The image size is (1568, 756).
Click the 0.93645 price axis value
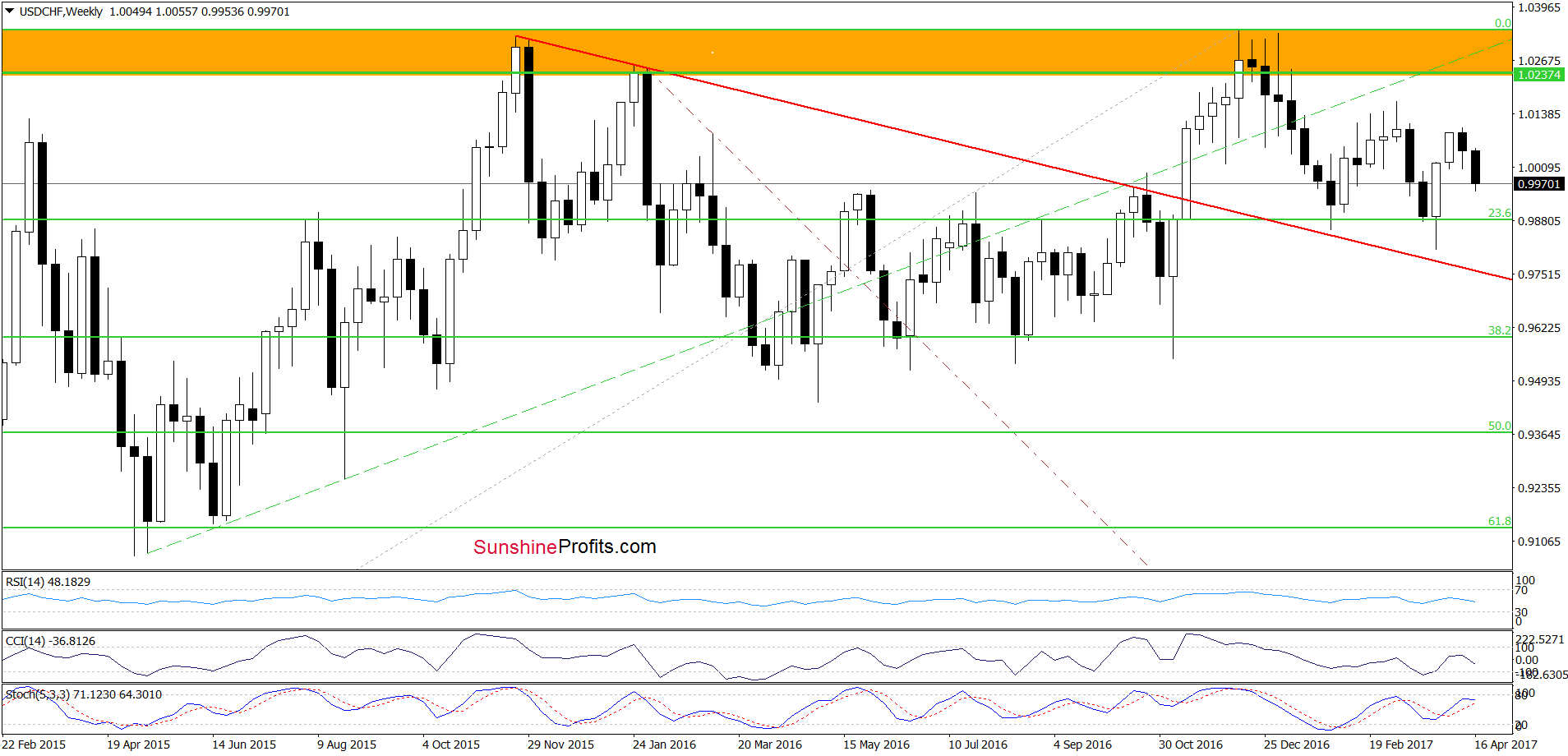point(1538,435)
